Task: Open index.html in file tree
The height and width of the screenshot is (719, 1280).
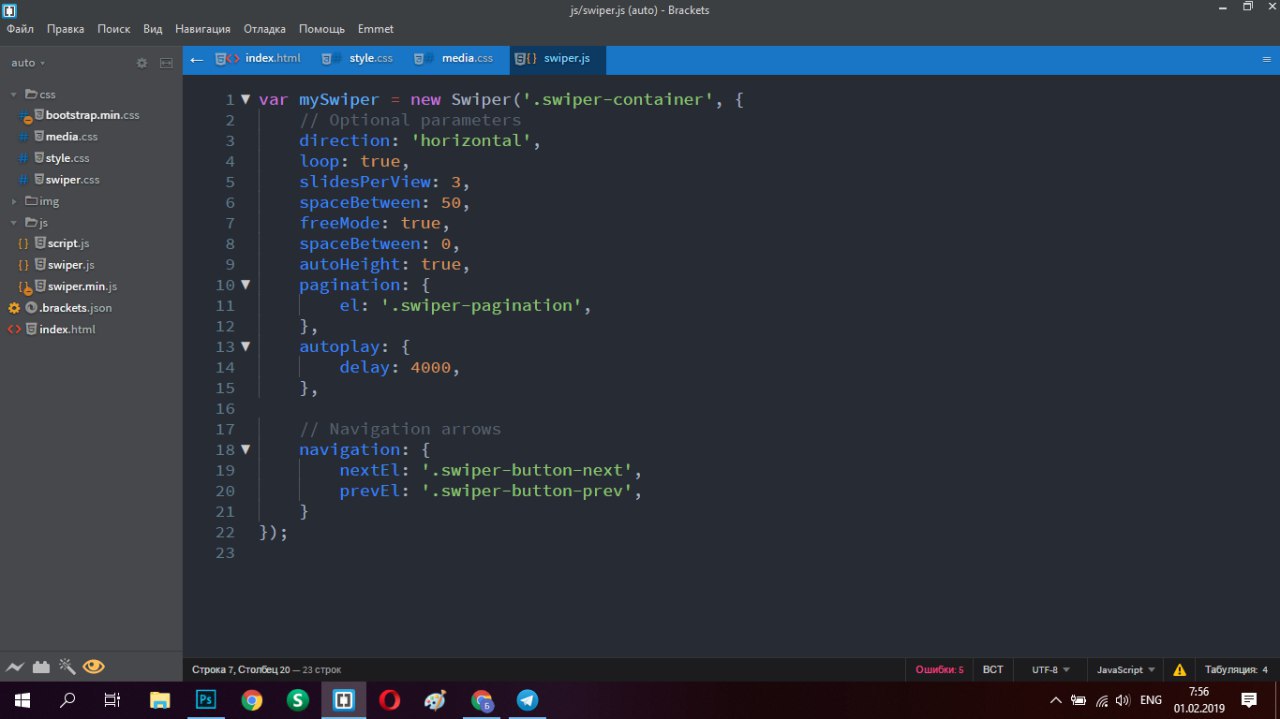Action: click(x=67, y=329)
